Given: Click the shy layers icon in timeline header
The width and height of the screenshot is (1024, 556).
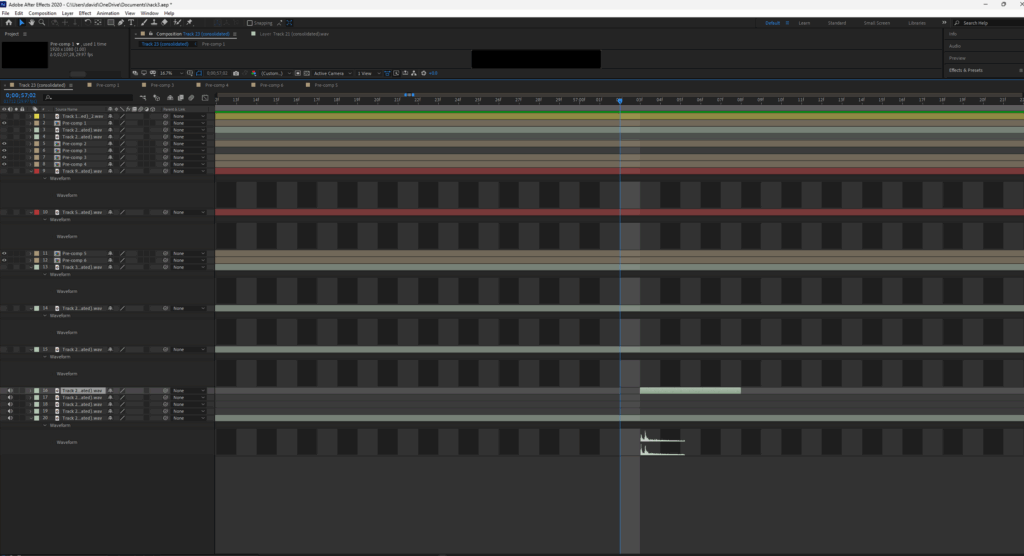Looking at the screenshot, I should [170, 98].
